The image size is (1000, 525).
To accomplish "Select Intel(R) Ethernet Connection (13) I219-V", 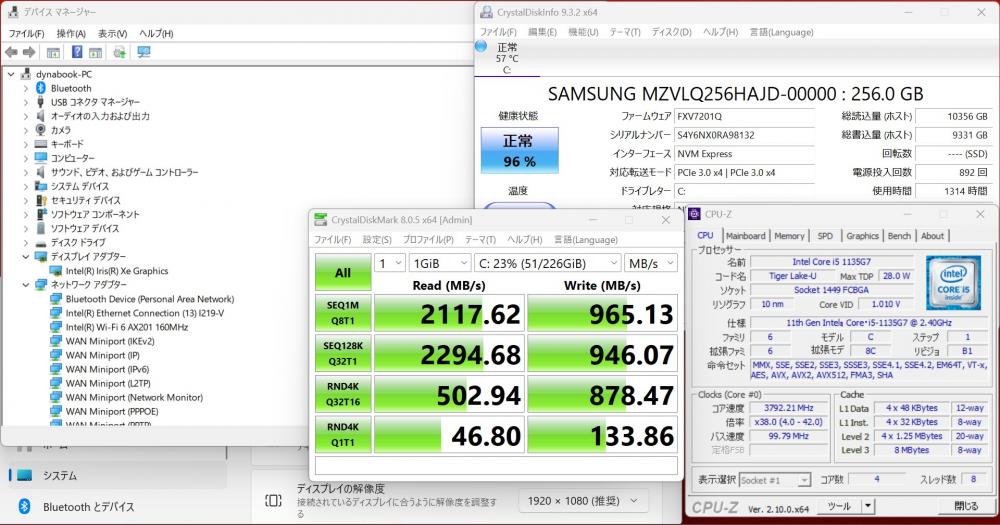I will pos(145,313).
